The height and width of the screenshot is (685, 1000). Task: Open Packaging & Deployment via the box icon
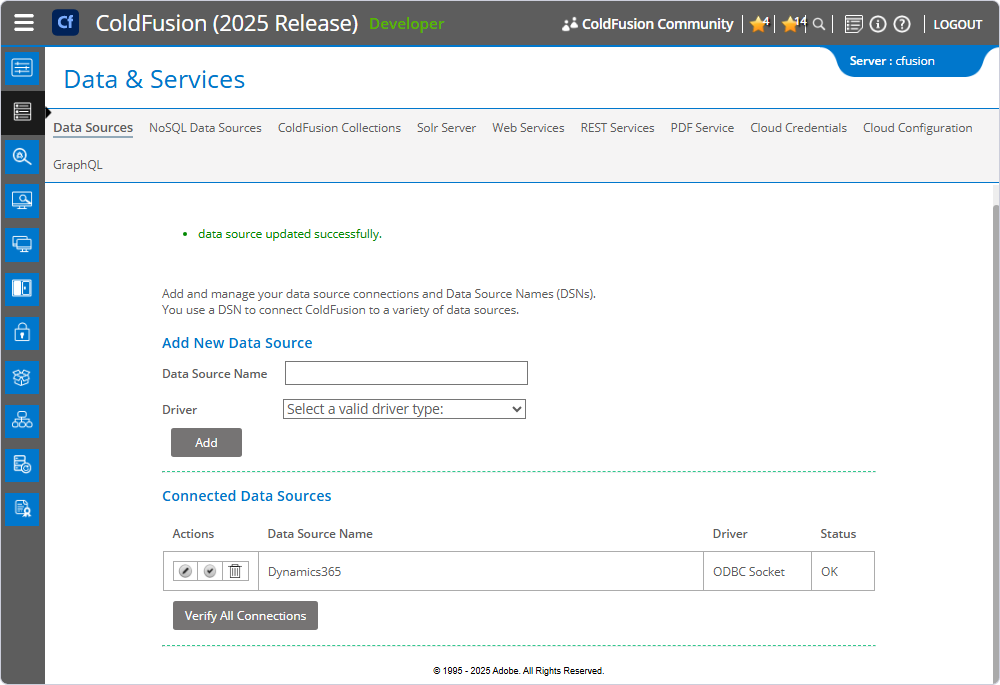pyautogui.click(x=22, y=377)
